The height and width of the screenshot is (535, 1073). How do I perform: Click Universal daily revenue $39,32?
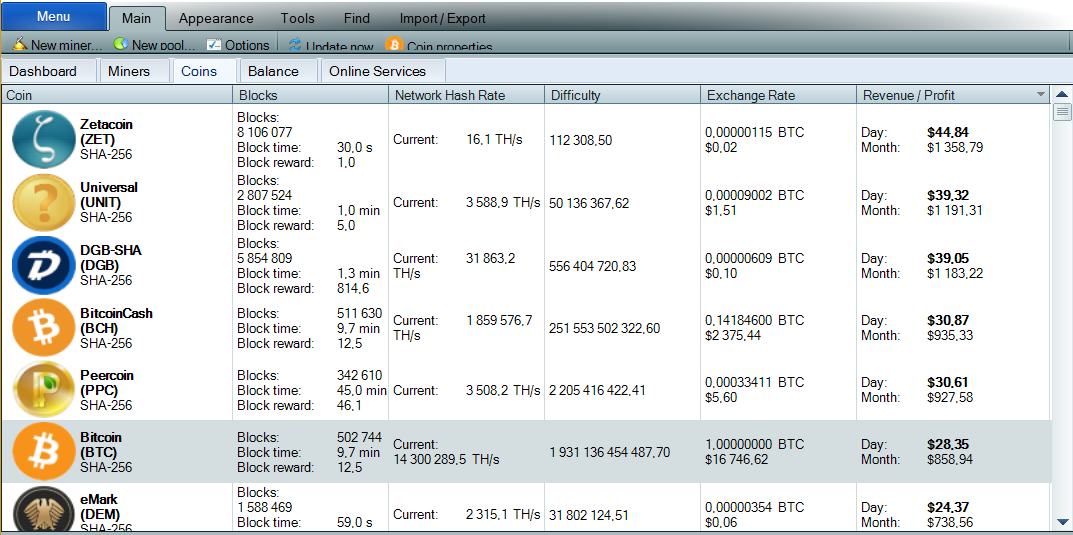(x=948, y=195)
